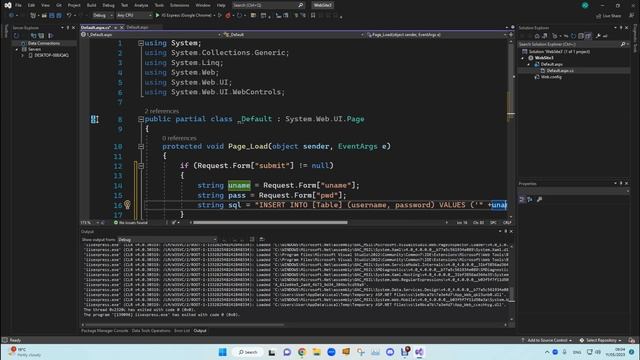Open the Project menu
Image resolution: width=640 pixels, height=360 pixels.
pos(74,5)
